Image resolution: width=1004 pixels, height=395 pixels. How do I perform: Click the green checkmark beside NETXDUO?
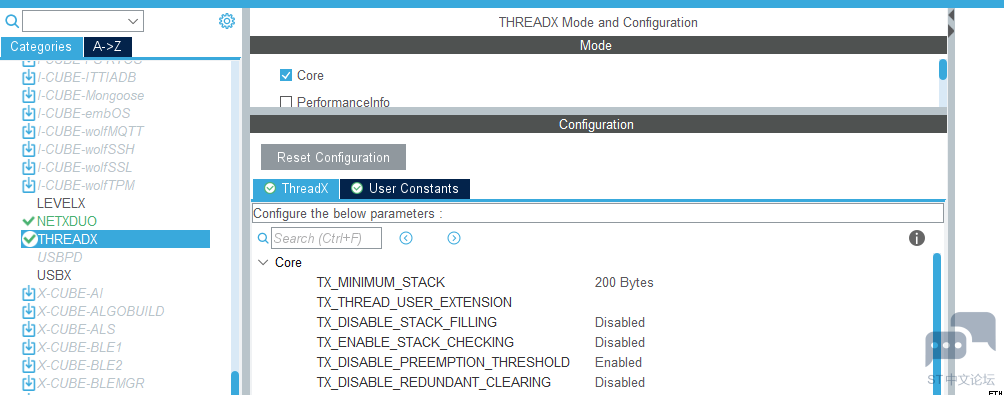[28, 221]
